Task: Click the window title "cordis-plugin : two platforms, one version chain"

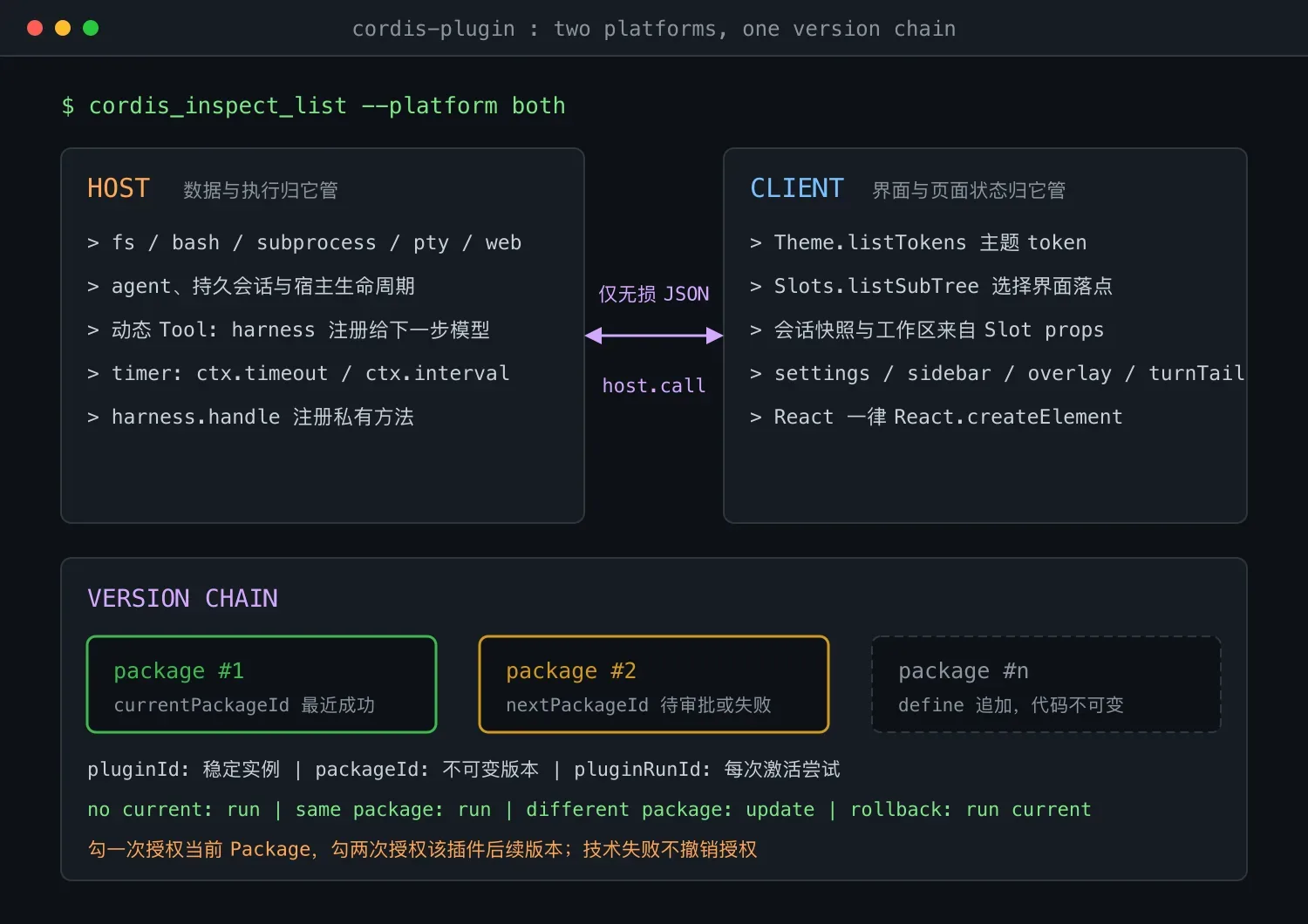Action: tap(654, 29)
